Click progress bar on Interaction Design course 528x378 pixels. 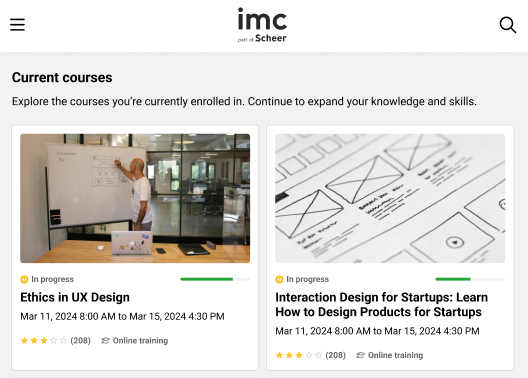tap(470, 279)
